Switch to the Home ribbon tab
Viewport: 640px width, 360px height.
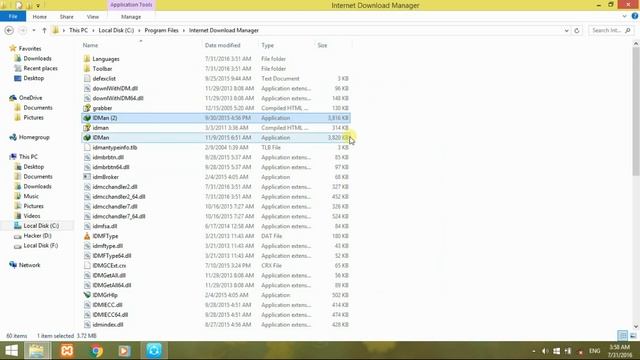pos(40,17)
